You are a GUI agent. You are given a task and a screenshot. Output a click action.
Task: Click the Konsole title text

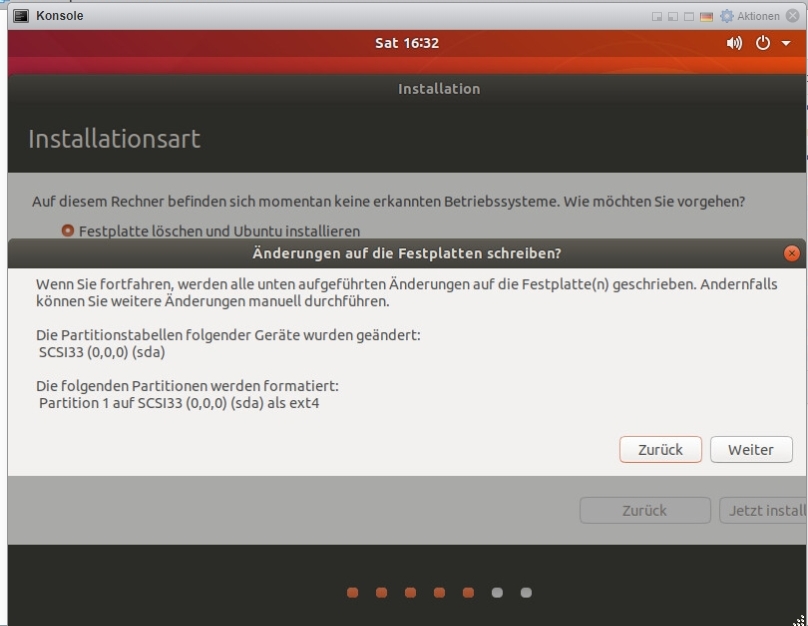pyautogui.click(x=60, y=16)
